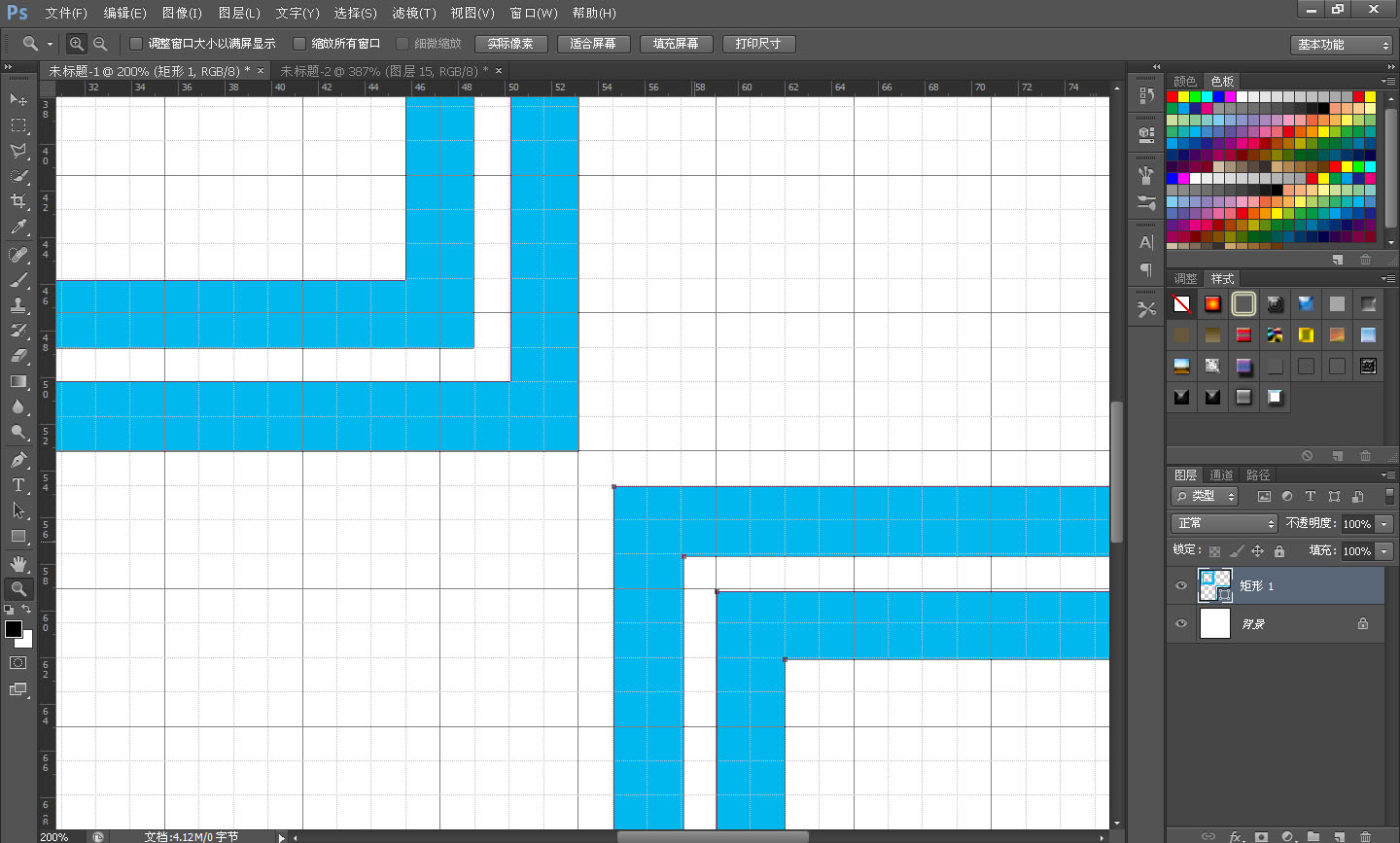Click the foreground color swatch

(14, 629)
